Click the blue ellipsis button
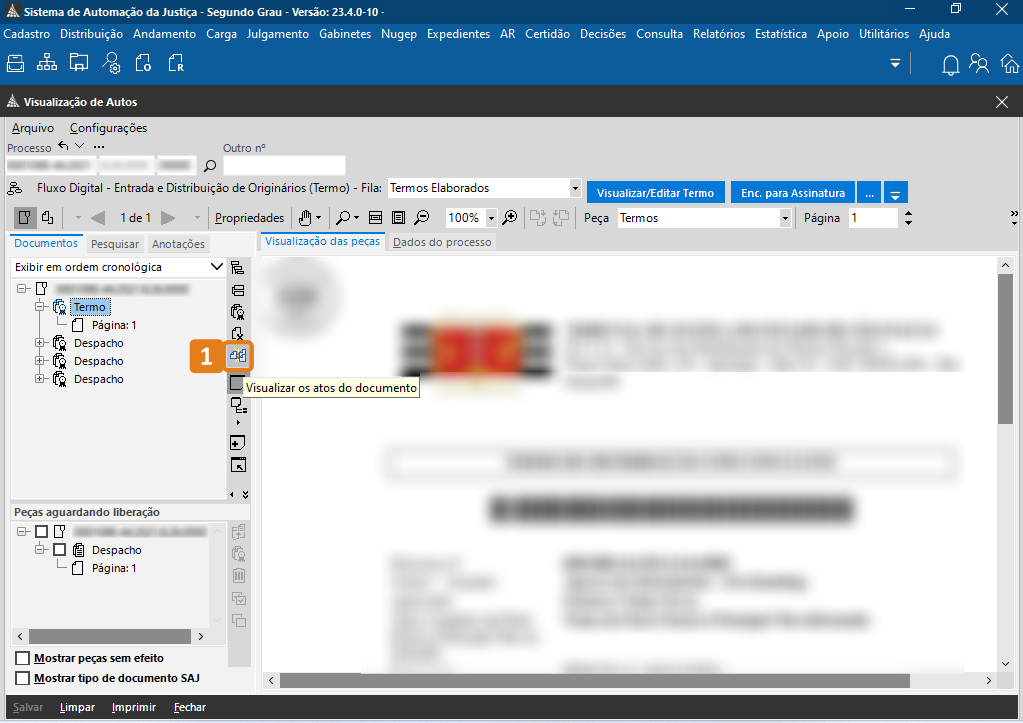The height and width of the screenshot is (723, 1023). 869,193
